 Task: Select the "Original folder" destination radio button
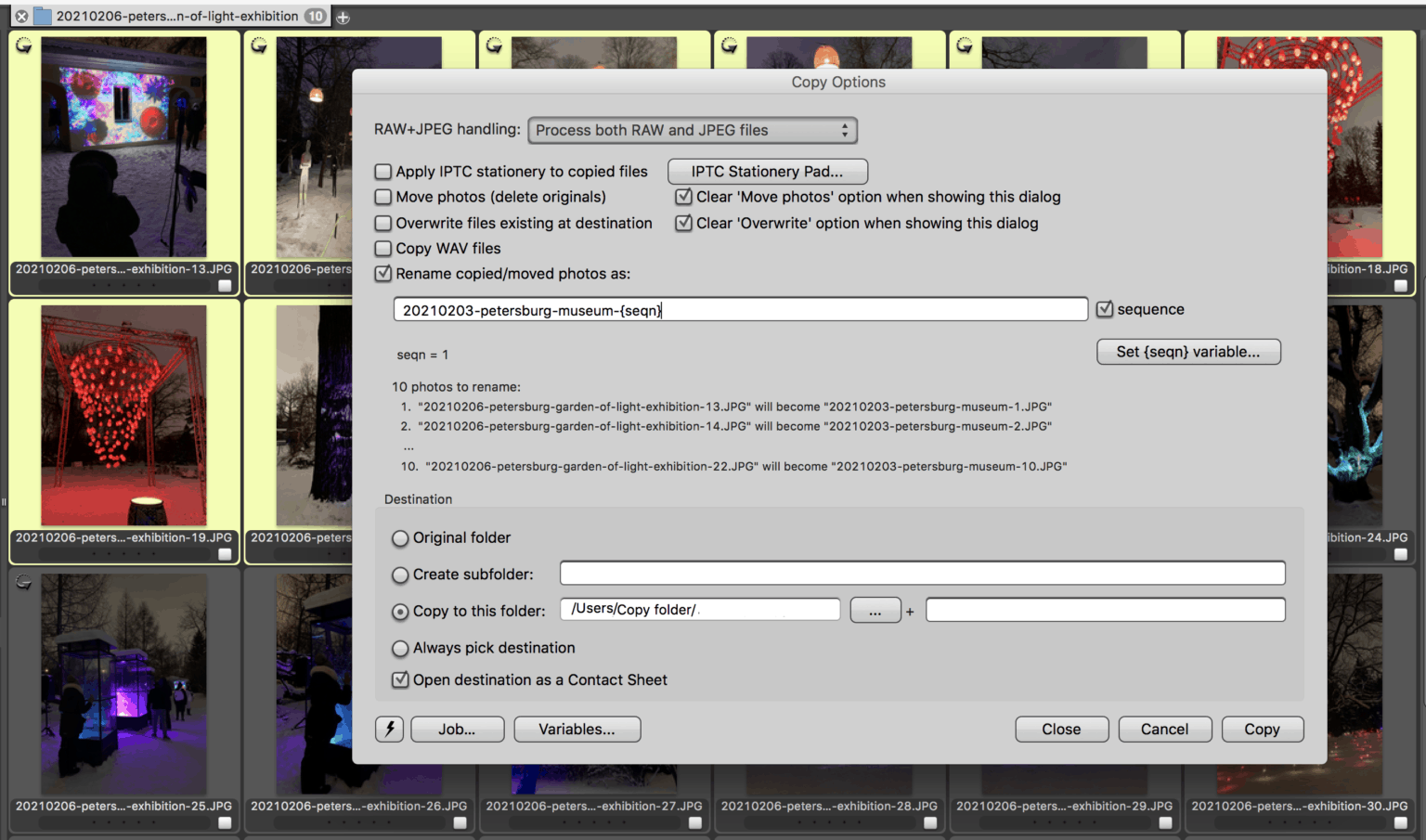[400, 538]
